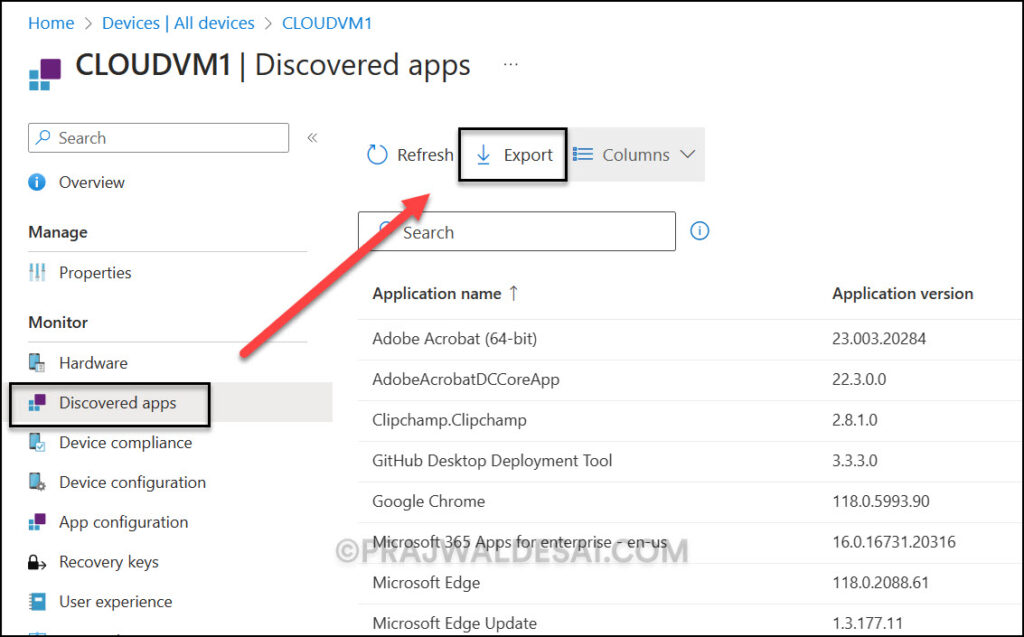The height and width of the screenshot is (637, 1024).
Task: Click version 23.003.20284
Action: (879, 338)
